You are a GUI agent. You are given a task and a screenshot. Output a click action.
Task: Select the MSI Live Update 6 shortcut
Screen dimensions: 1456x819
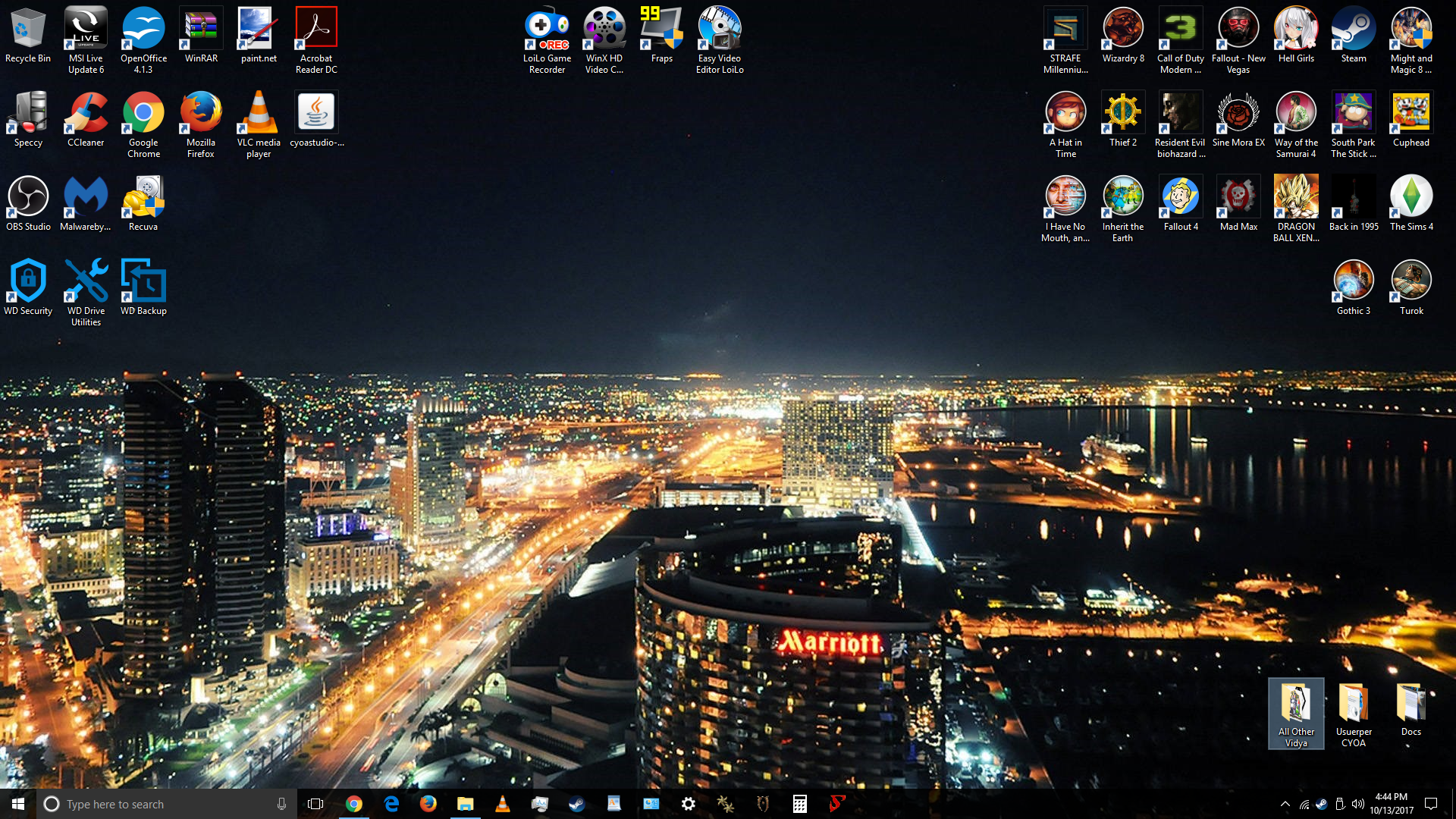[86, 41]
